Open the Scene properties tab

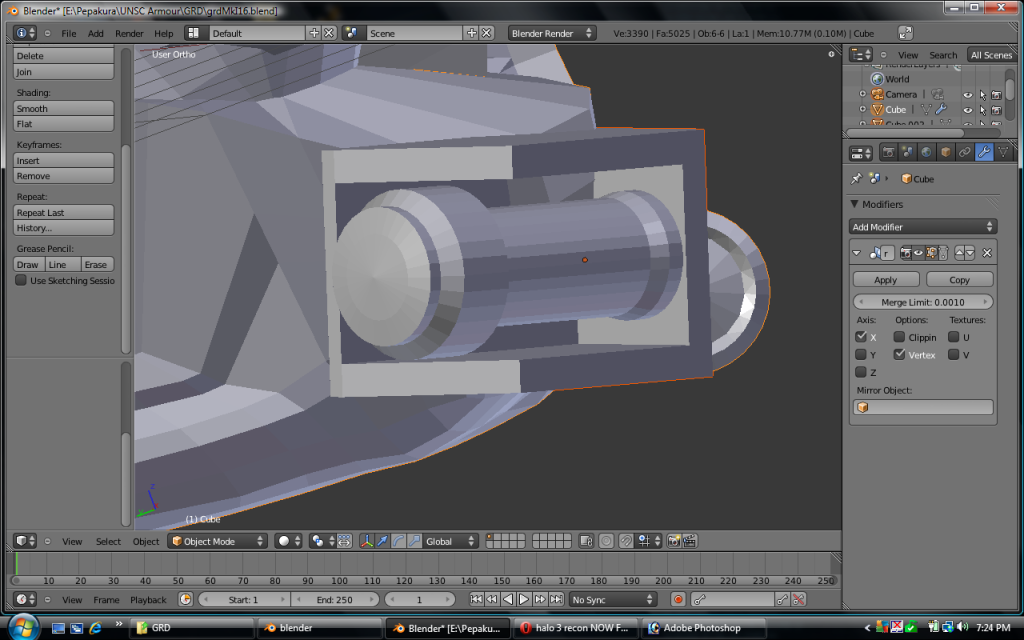(x=907, y=153)
